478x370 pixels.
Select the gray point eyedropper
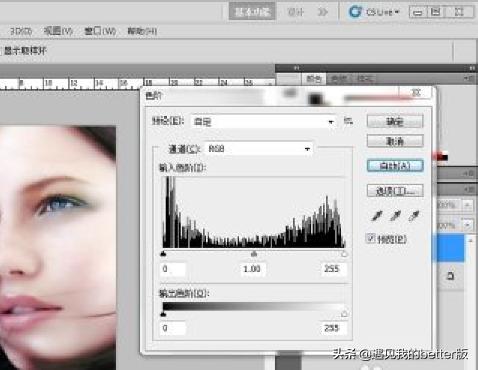tap(395, 216)
